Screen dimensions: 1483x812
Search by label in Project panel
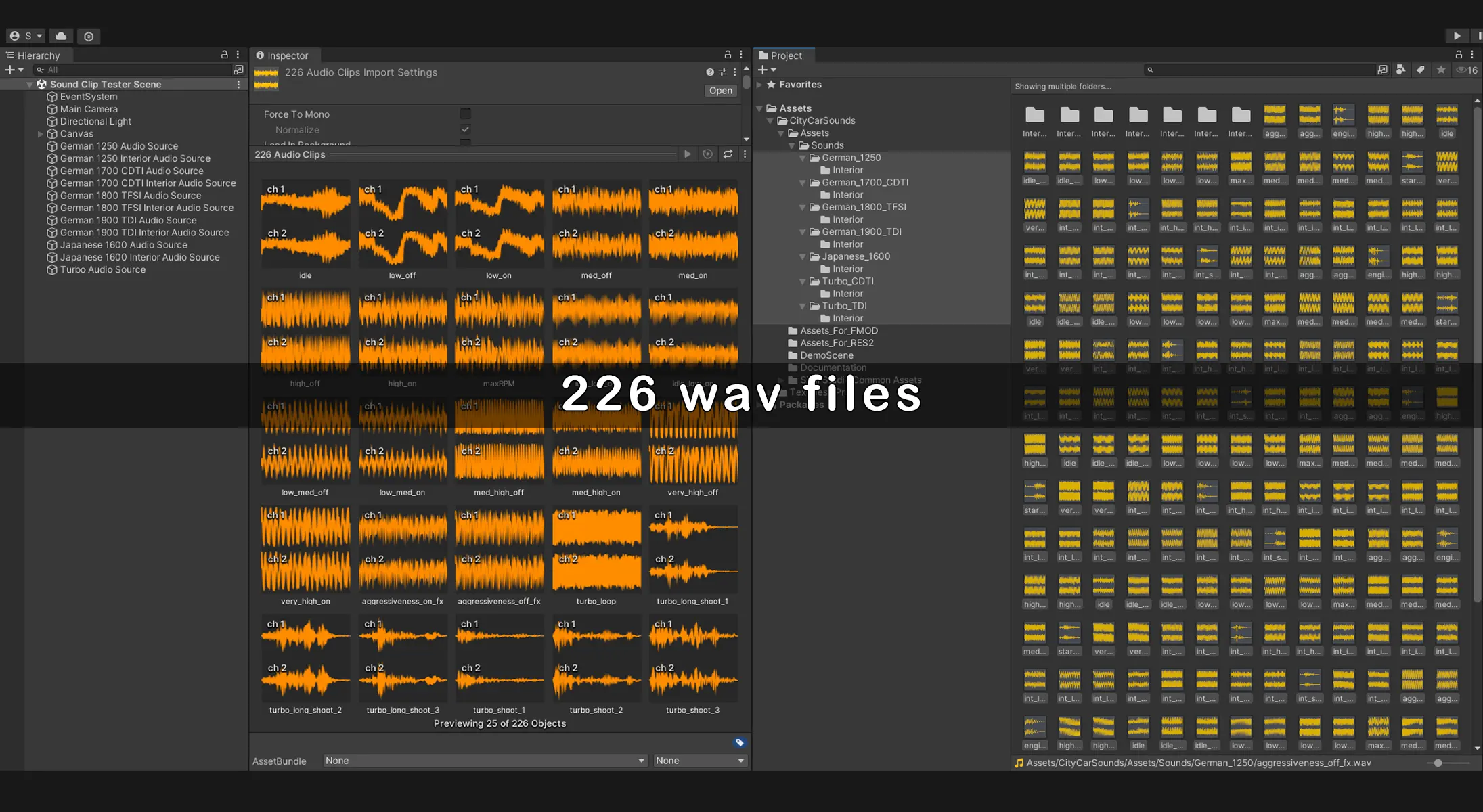(1421, 70)
